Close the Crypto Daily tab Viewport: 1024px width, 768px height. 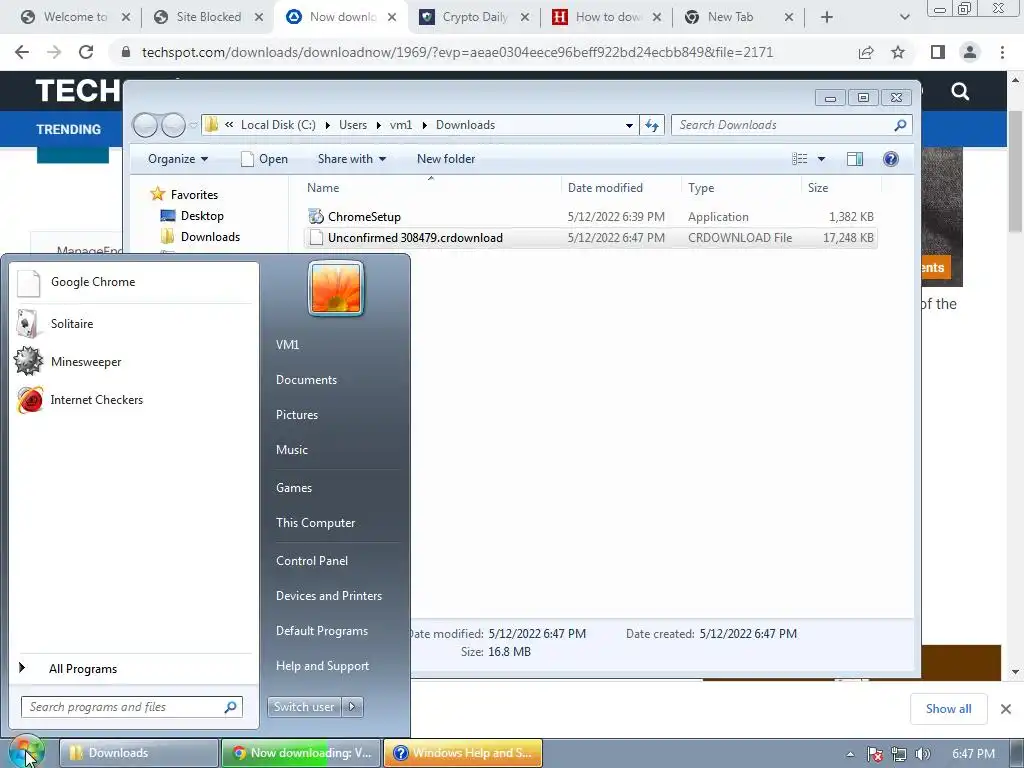pyautogui.click(x=525, y=17)
